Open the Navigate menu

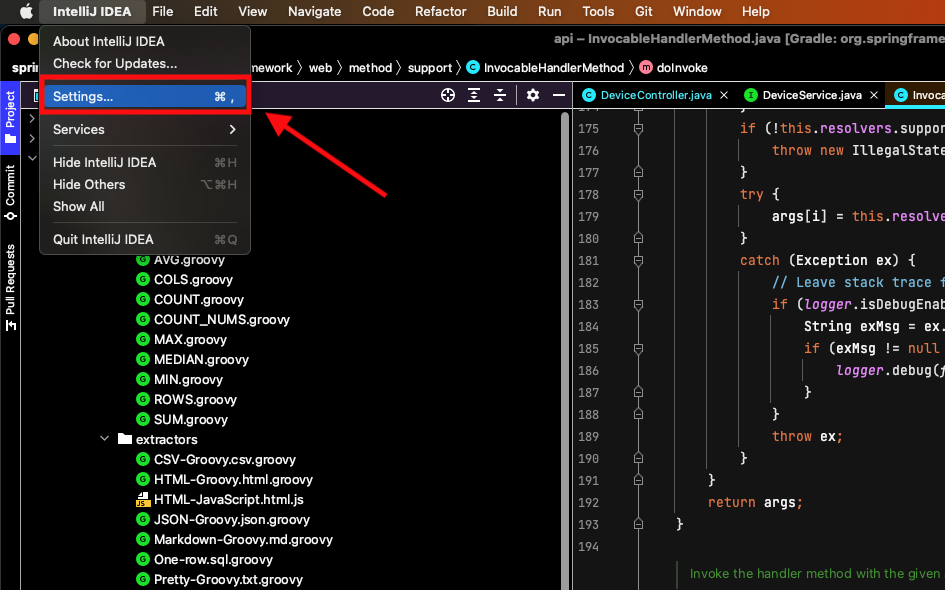(315, 11)
